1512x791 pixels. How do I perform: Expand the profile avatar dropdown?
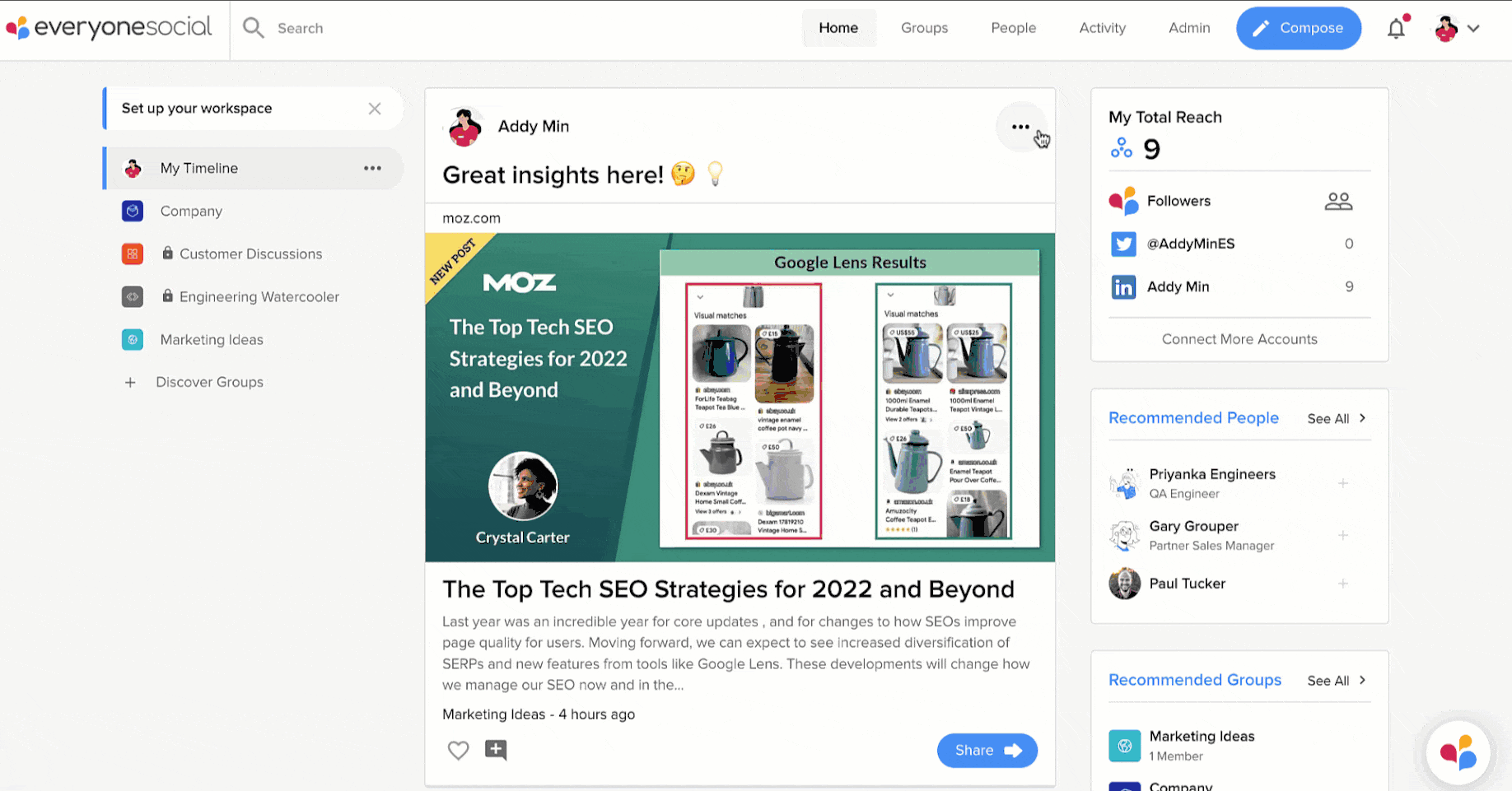(1457, 29)
